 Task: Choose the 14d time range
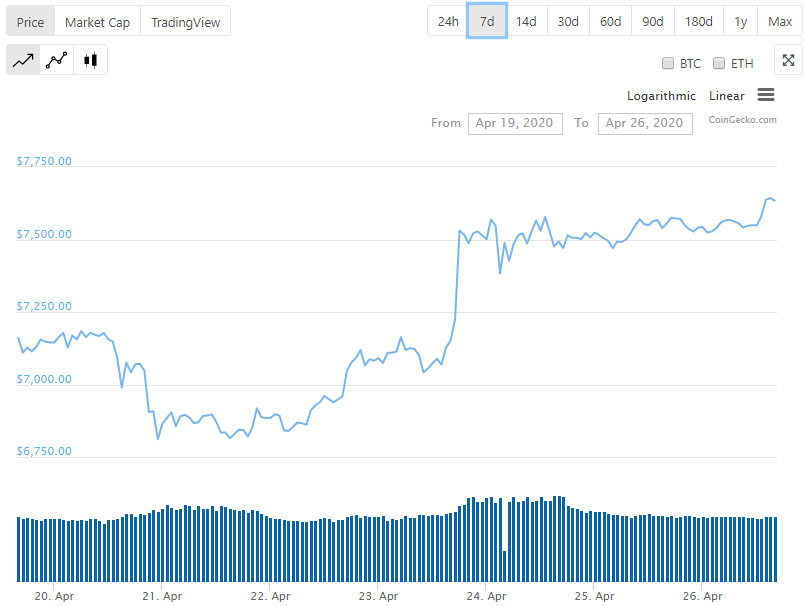[526, 21]
